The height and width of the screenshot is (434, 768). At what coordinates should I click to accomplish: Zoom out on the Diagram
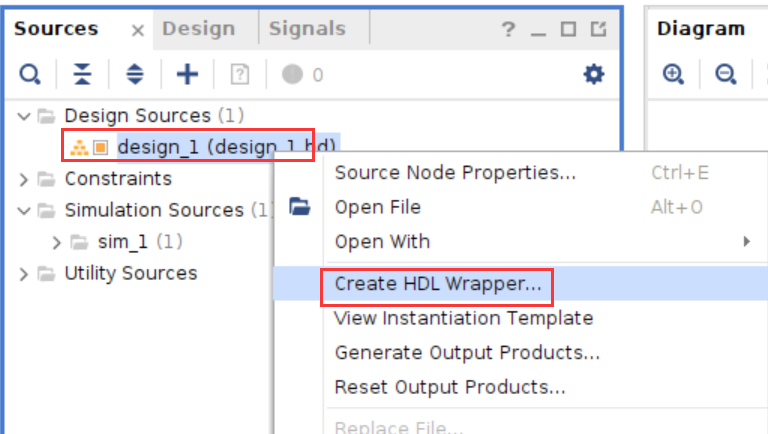click(x=725, y=74)
